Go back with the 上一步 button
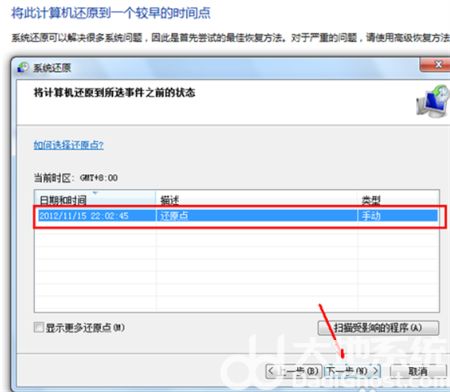Screen dimensions: 450x392 point(294,371)
